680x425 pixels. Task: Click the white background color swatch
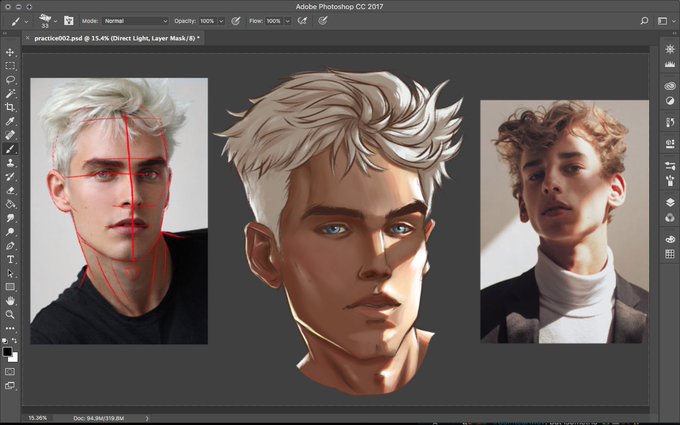pos(14,358)
